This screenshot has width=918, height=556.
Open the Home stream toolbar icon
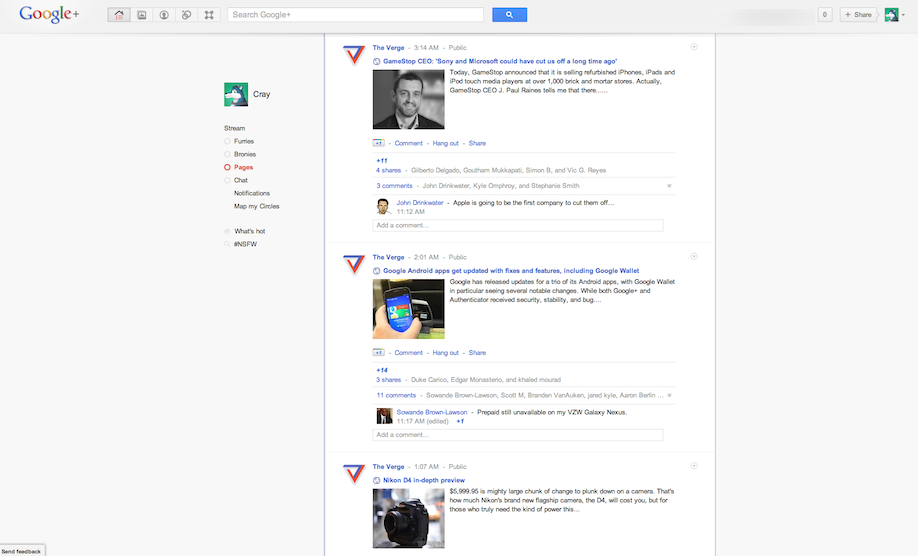(119, 15)
